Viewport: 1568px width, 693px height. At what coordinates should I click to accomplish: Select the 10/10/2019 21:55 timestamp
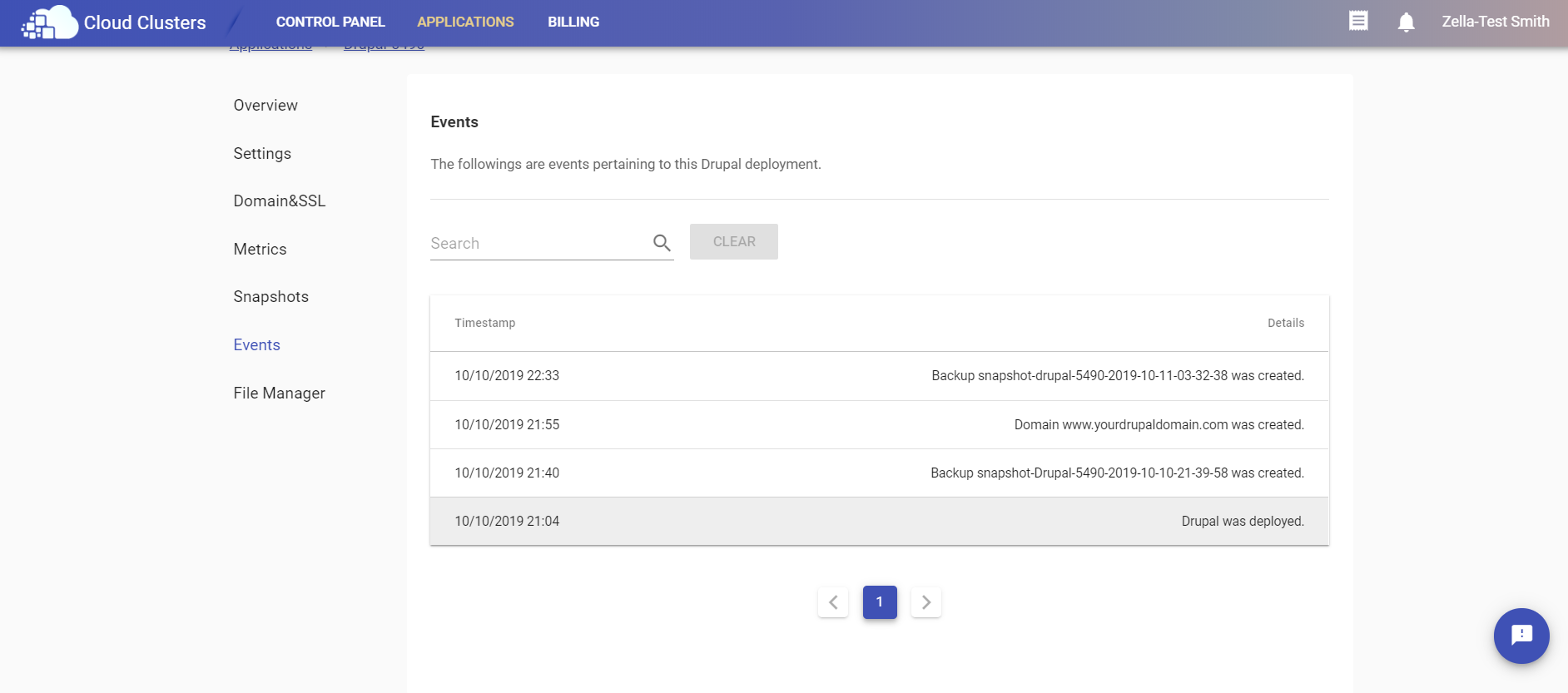(x=507, y=425)
